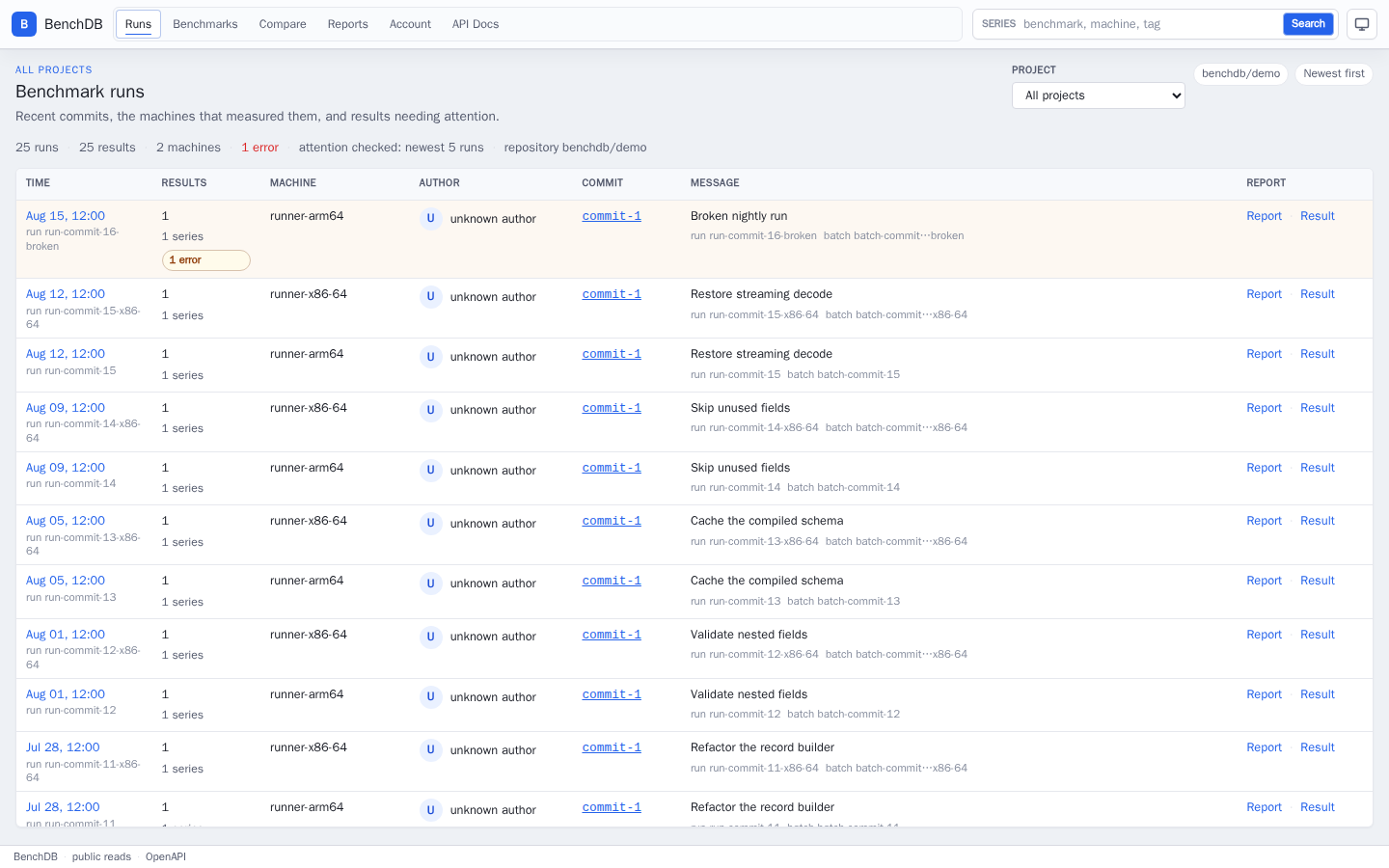Open the Compare tab
This screenshot has width=1389, height=868.
[283, 24]
